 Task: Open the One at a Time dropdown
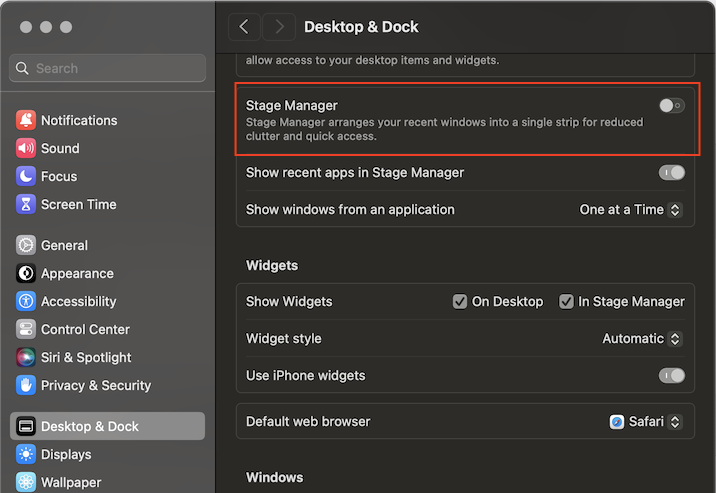coord(632,210)
